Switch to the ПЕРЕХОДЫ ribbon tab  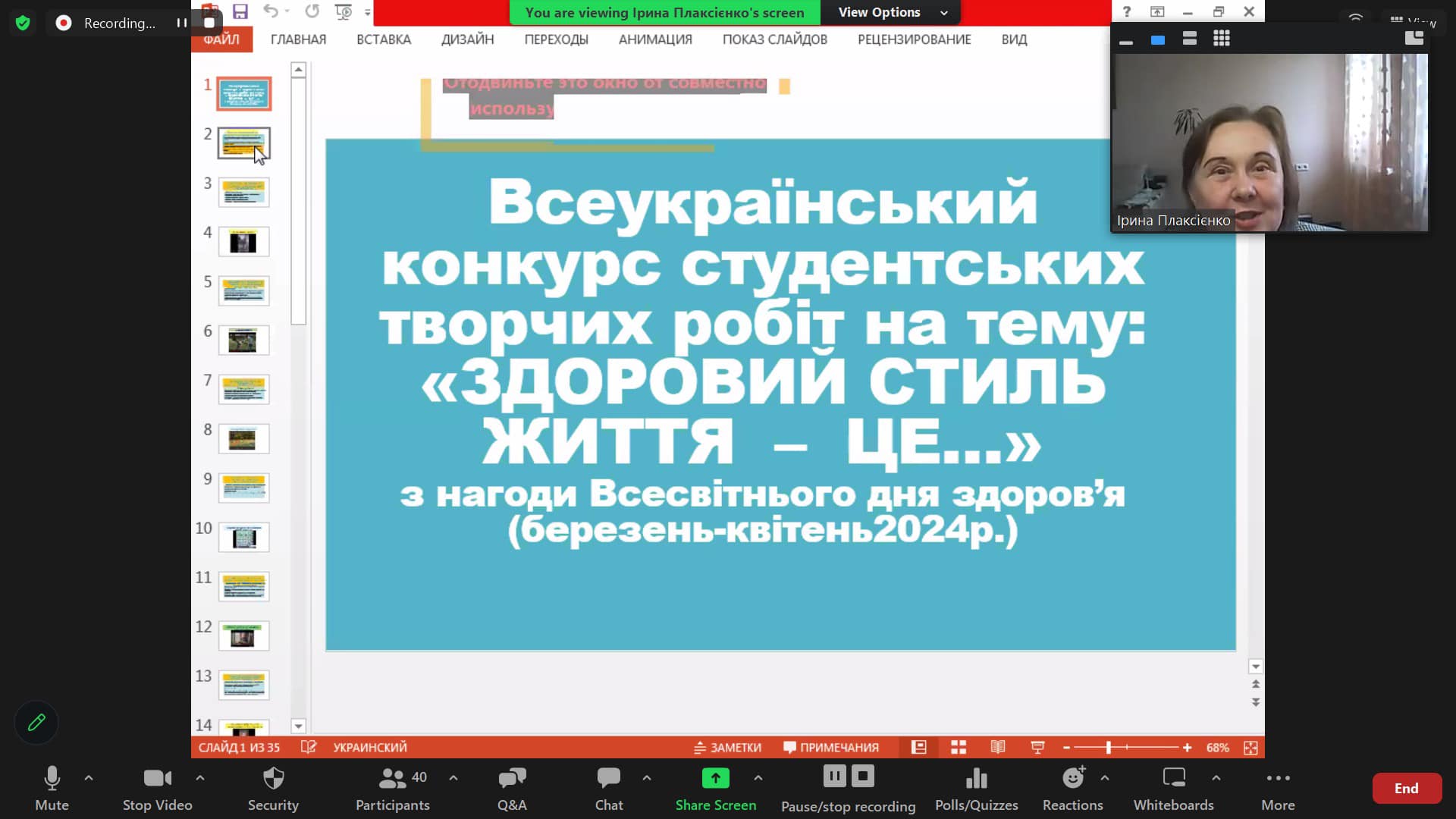(x=557, y=39)
